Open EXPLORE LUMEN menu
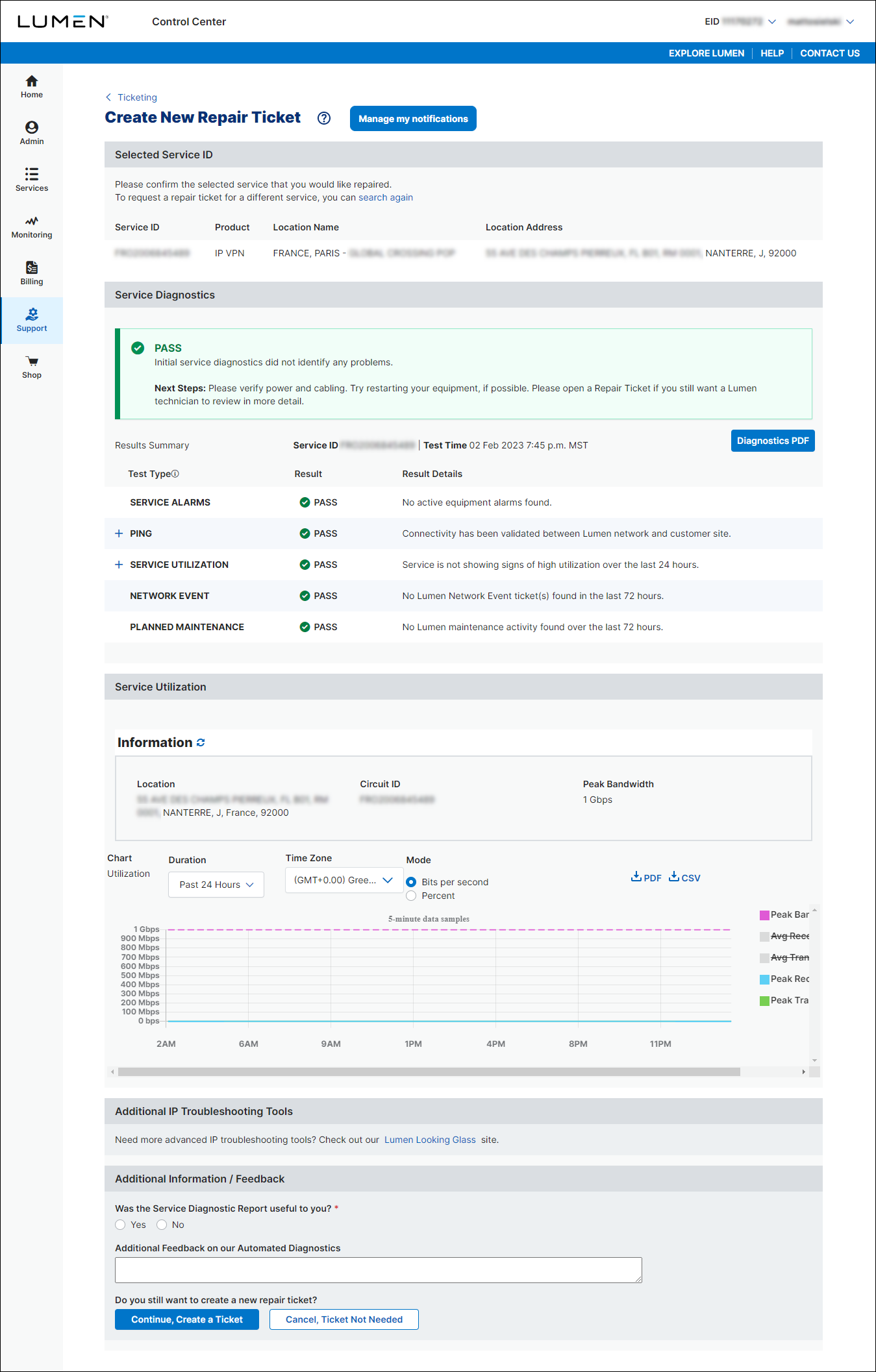876x1372 pixels. coord(707,53)
